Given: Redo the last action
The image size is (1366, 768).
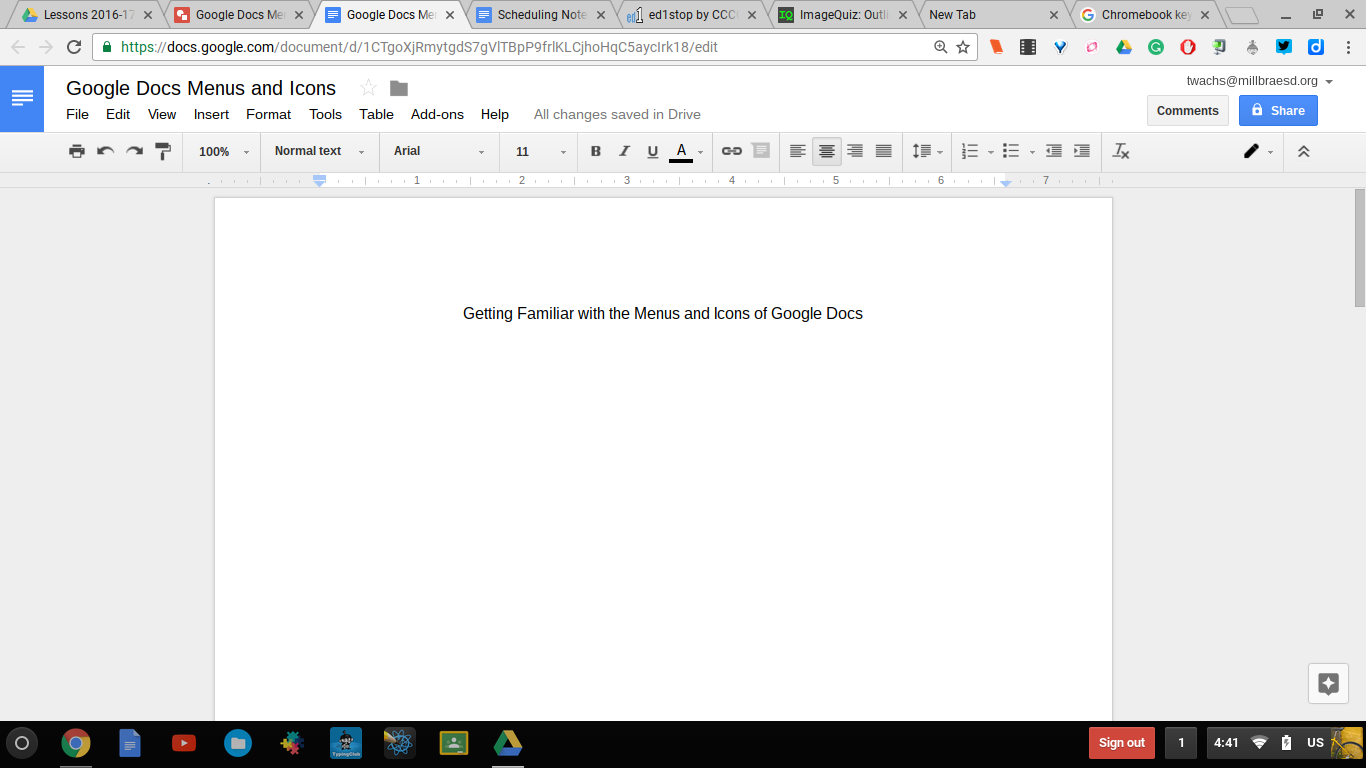Looking at the screenshot, I should [134, 151].
